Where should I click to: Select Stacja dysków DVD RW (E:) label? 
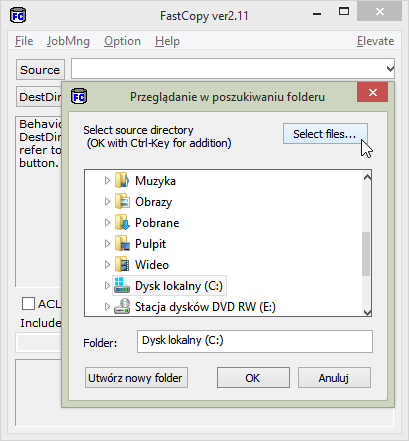click(x=205, y=307)
